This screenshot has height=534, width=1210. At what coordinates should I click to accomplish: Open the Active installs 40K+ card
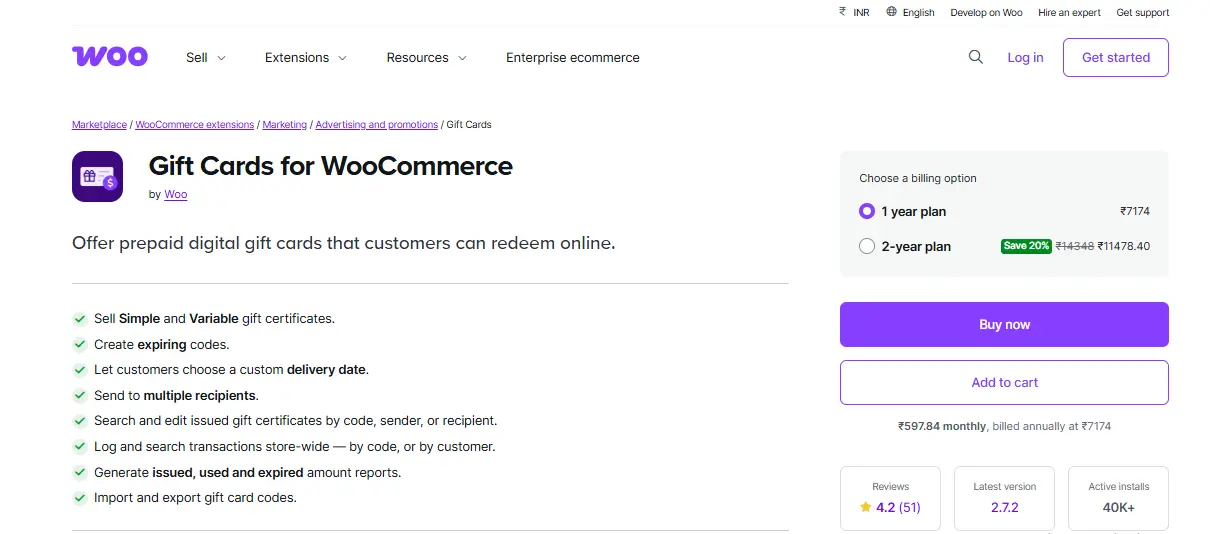click(x=1118, y=498)
